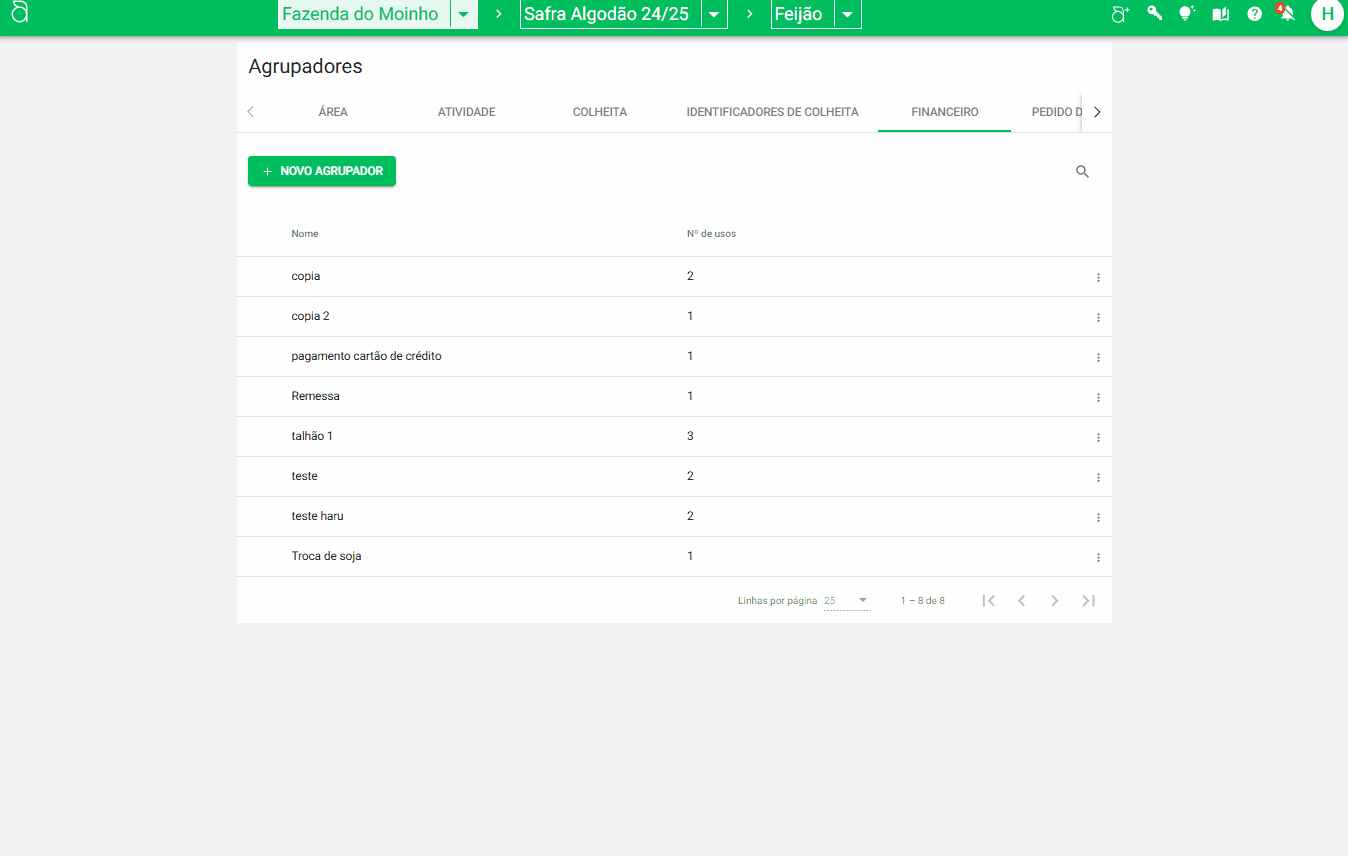Click the Aegro logo in top-left corner
The width and height of the screenshot is (1348, 856).
pyautogui.click(x=19, y=14)
